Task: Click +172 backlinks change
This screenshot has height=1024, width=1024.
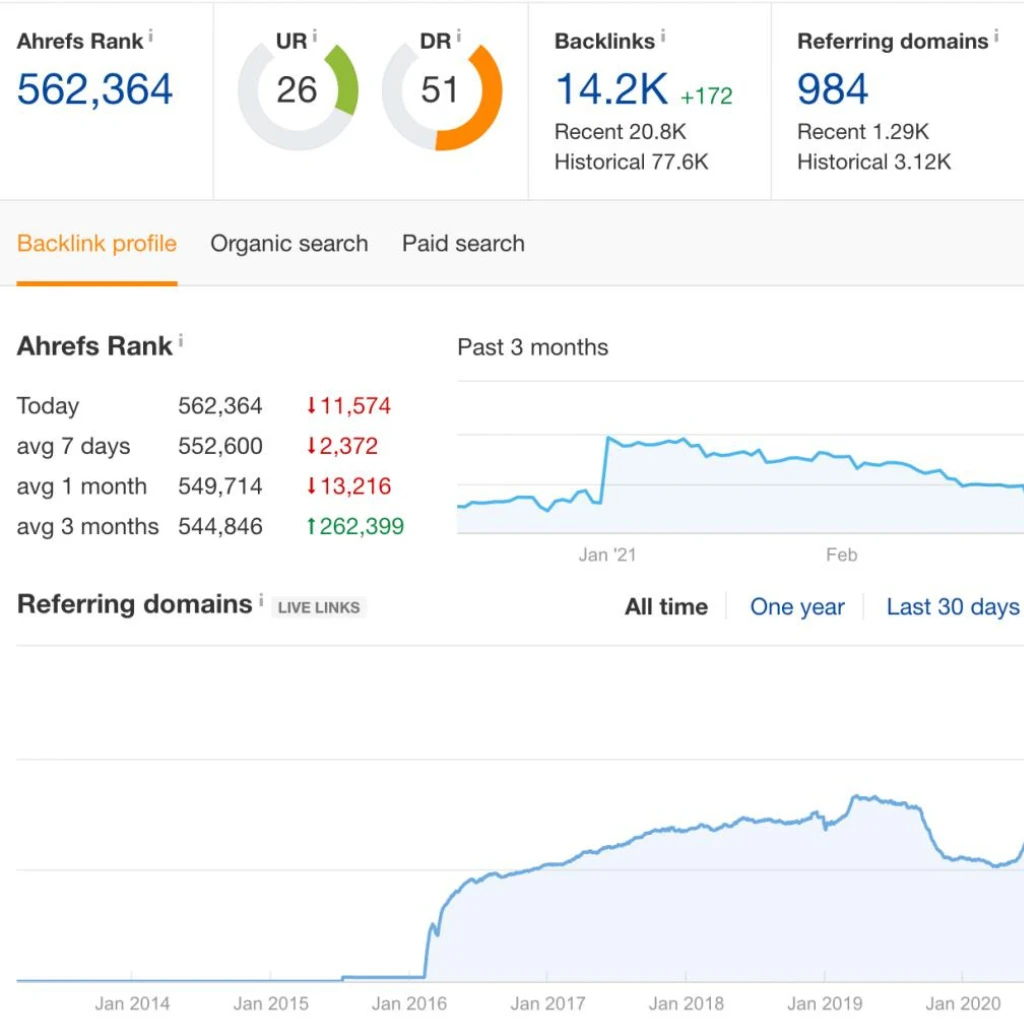Action: click(x=707, y=96)
